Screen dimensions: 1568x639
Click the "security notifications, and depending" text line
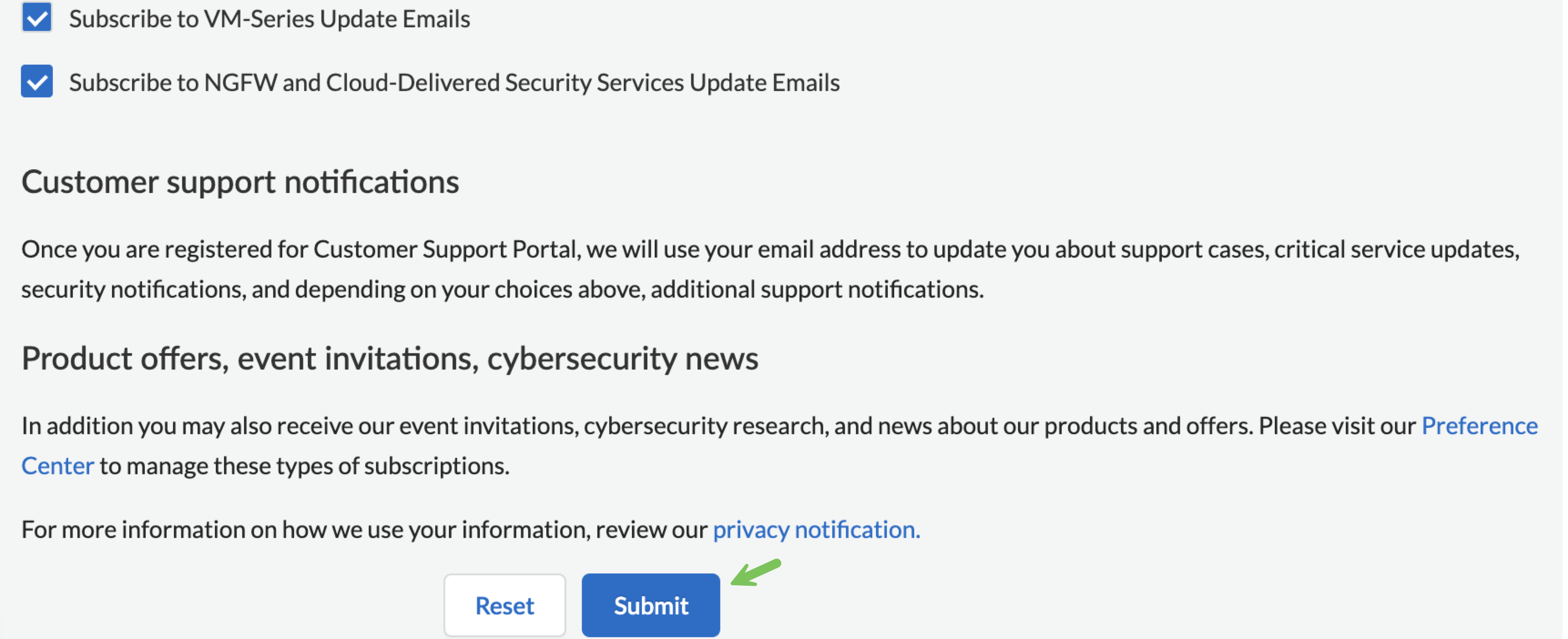(x=502, y=289)
